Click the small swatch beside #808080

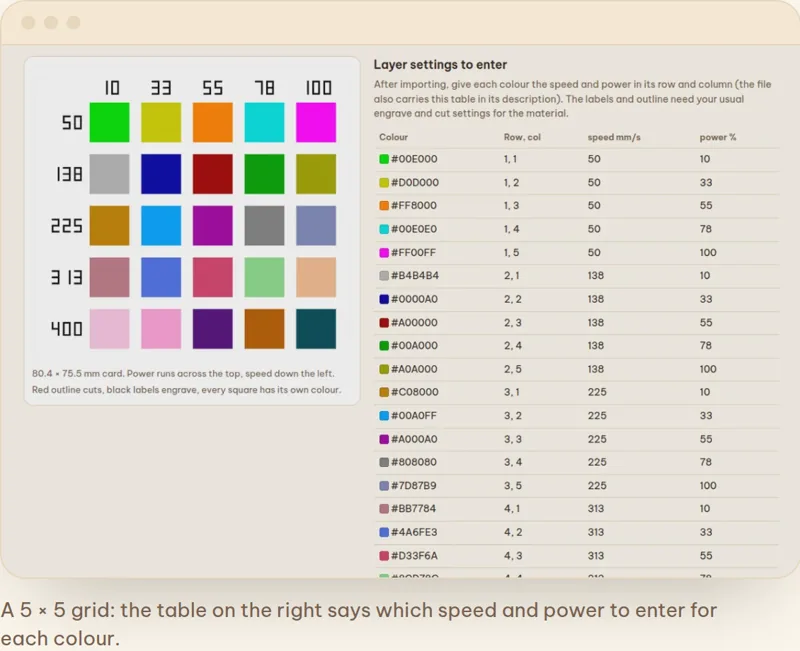(x=384, y=462)
